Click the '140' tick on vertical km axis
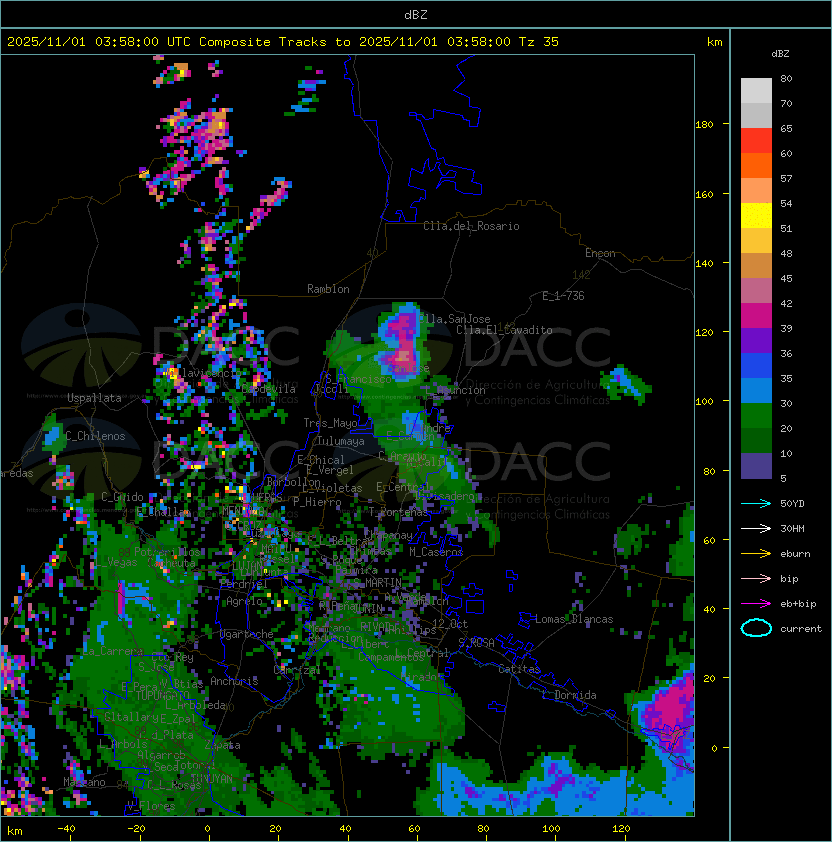Screen dimensions: 832x842 [704, 264]
